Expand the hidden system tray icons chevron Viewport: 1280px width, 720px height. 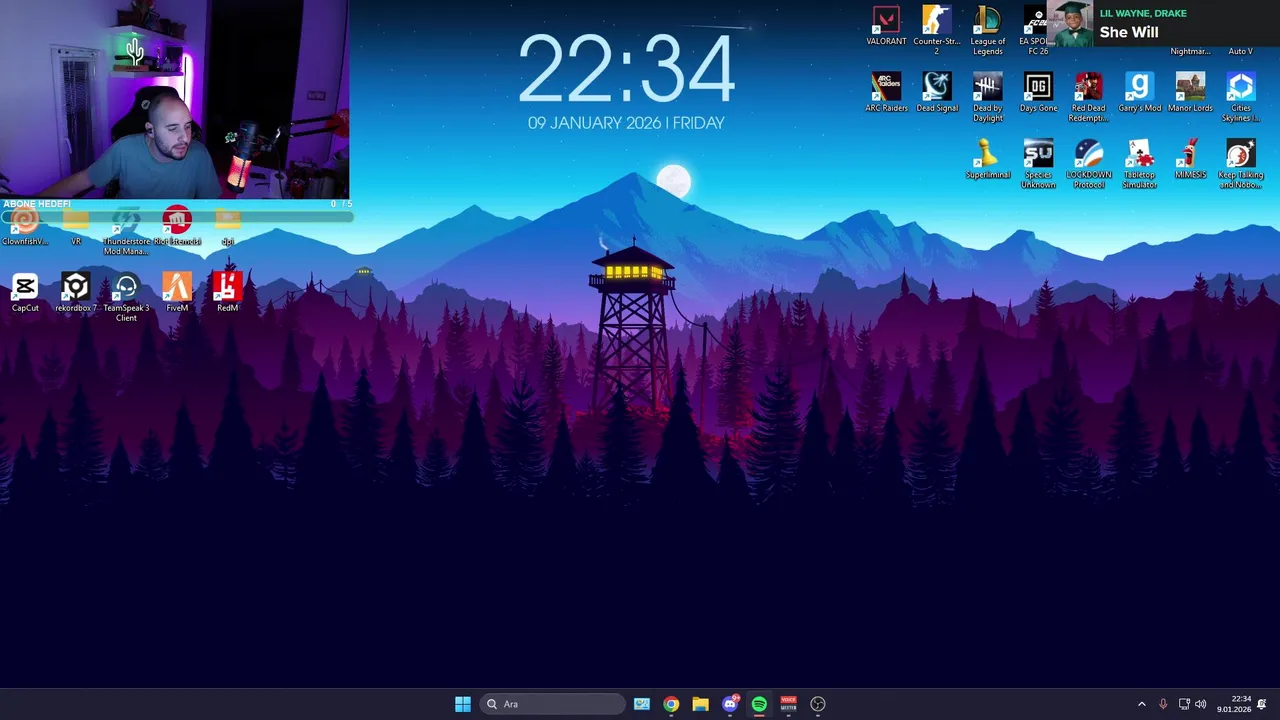pyautogui.click(x=1141, y=704)
